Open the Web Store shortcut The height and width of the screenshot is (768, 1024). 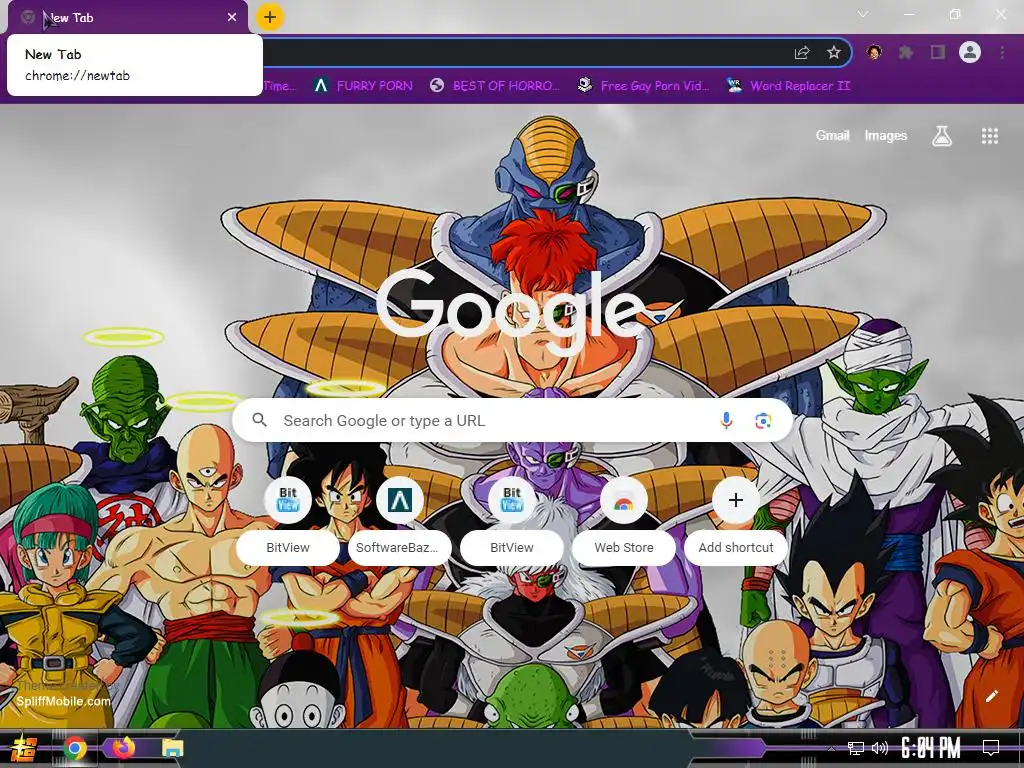coord(624,519)
